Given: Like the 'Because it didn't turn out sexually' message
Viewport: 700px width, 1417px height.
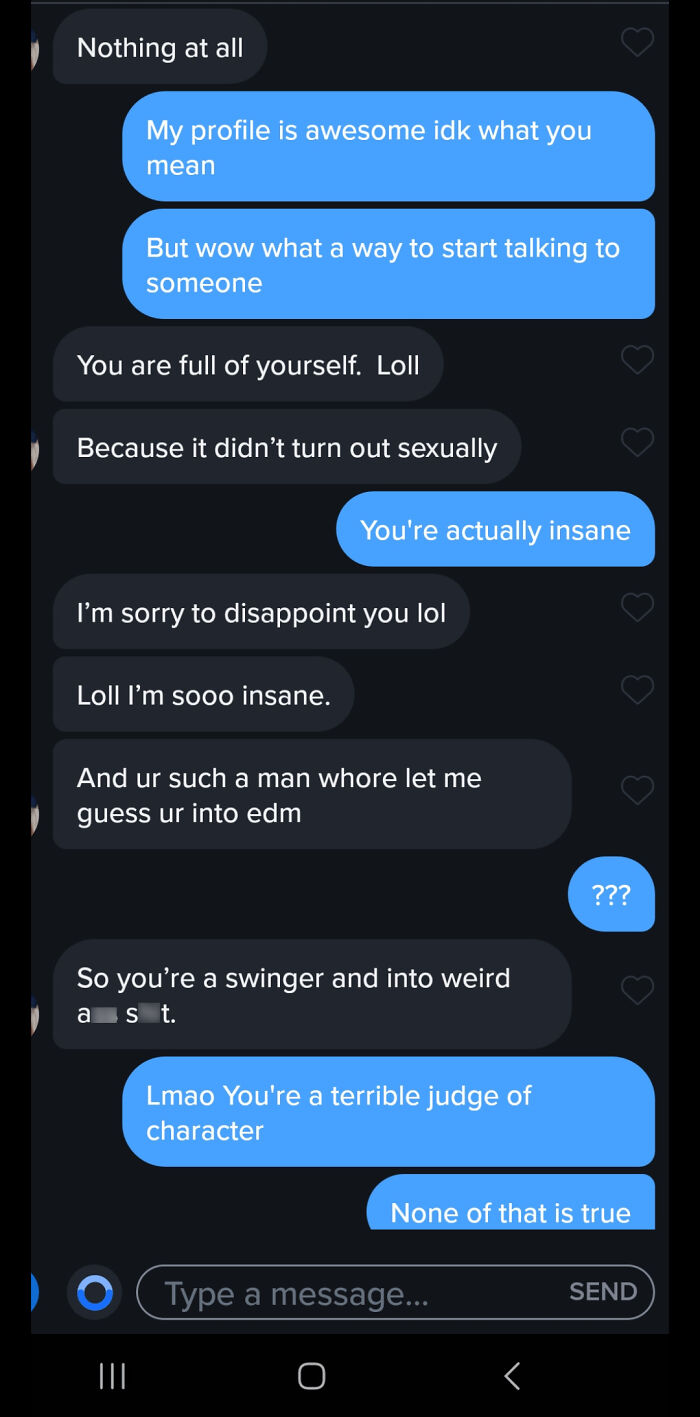Looking at the screenshot, I should point(637,442).
